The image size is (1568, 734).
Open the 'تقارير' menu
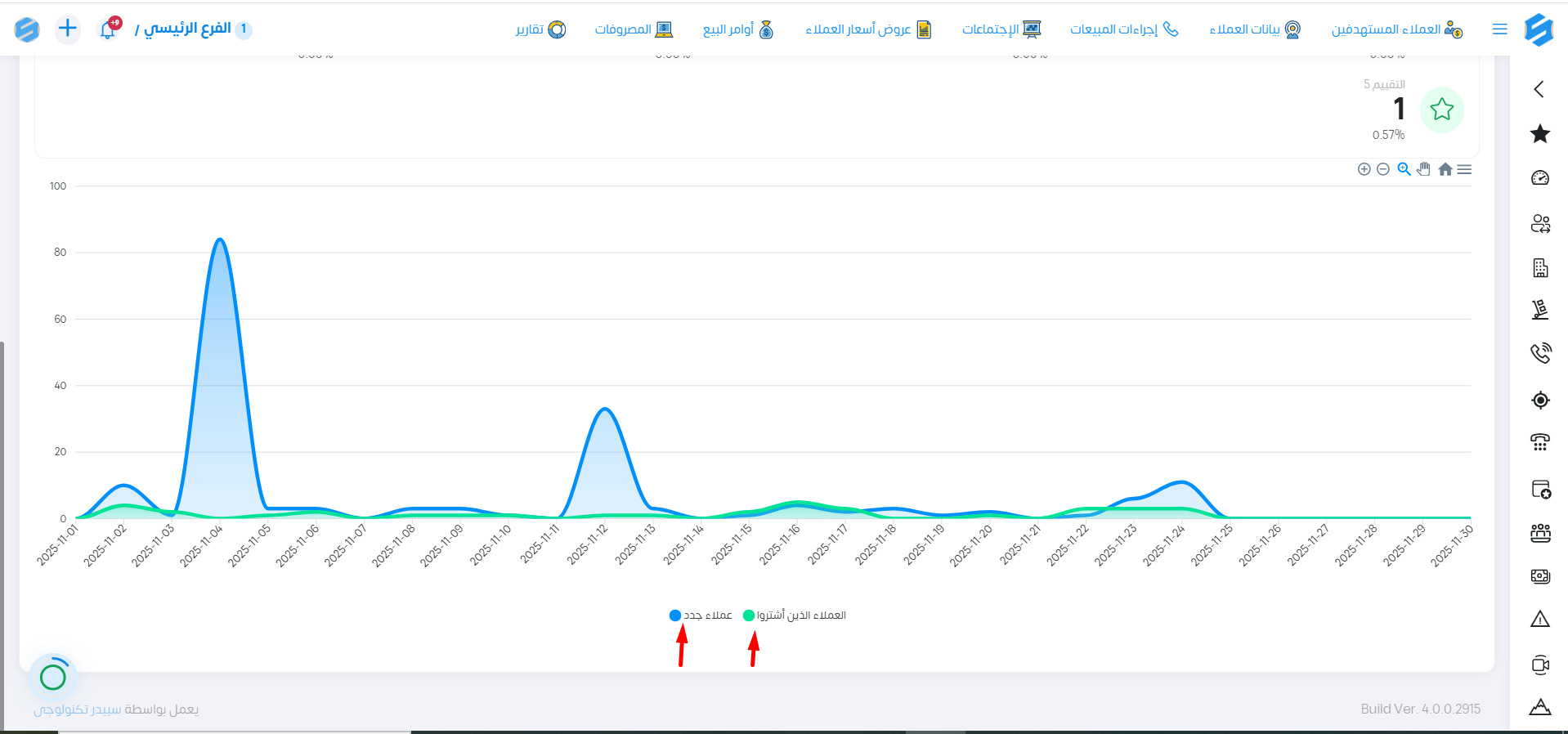click(x=540, y=29)
